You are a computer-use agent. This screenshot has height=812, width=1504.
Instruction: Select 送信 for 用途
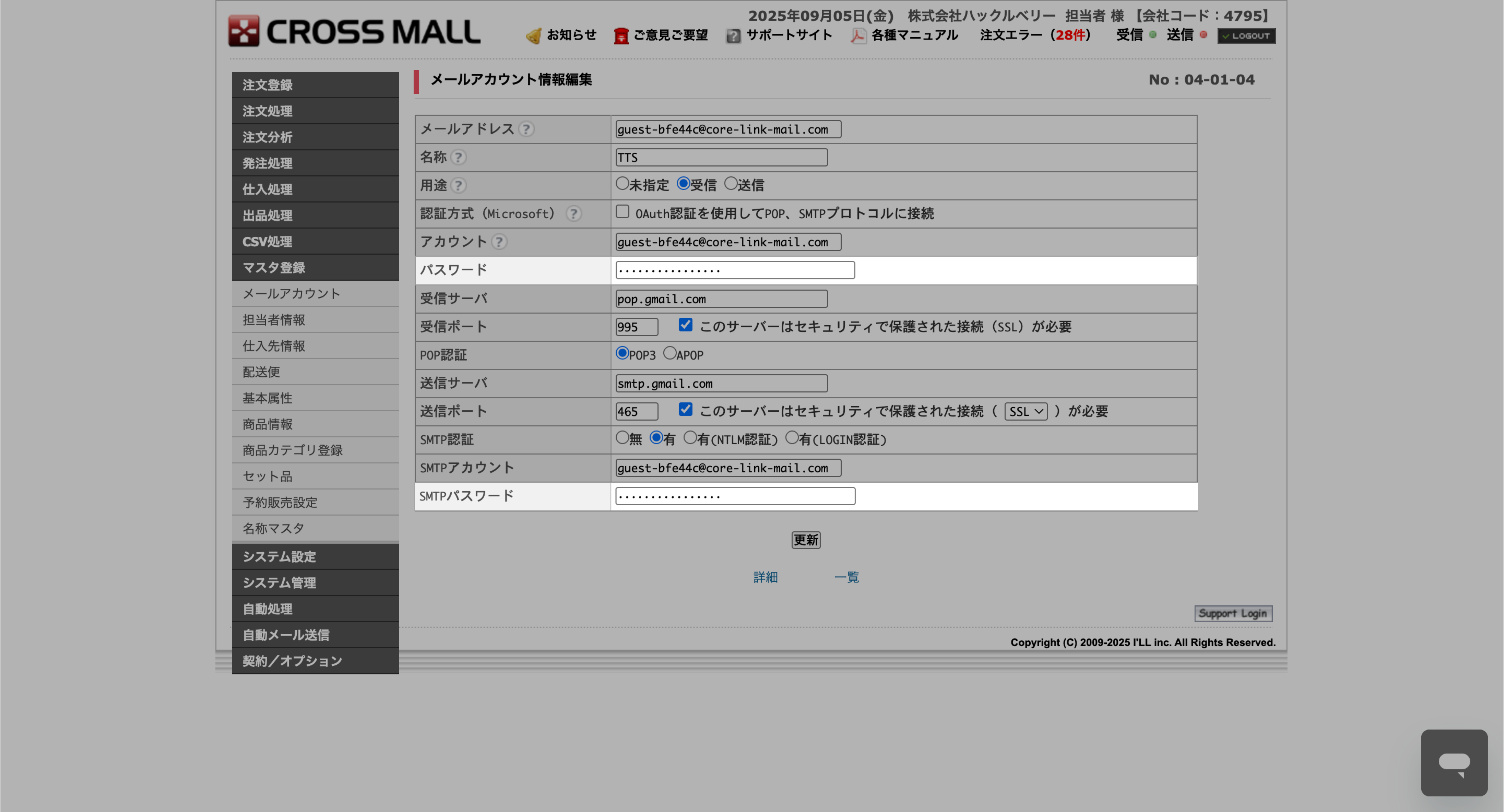(730, 184)
